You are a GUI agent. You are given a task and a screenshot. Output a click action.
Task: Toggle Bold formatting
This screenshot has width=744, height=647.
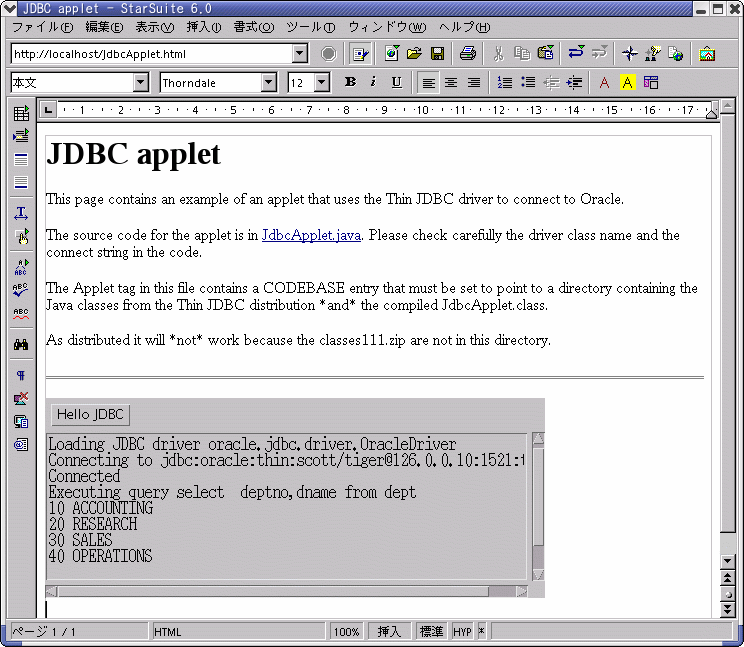(x=350, y=82)
